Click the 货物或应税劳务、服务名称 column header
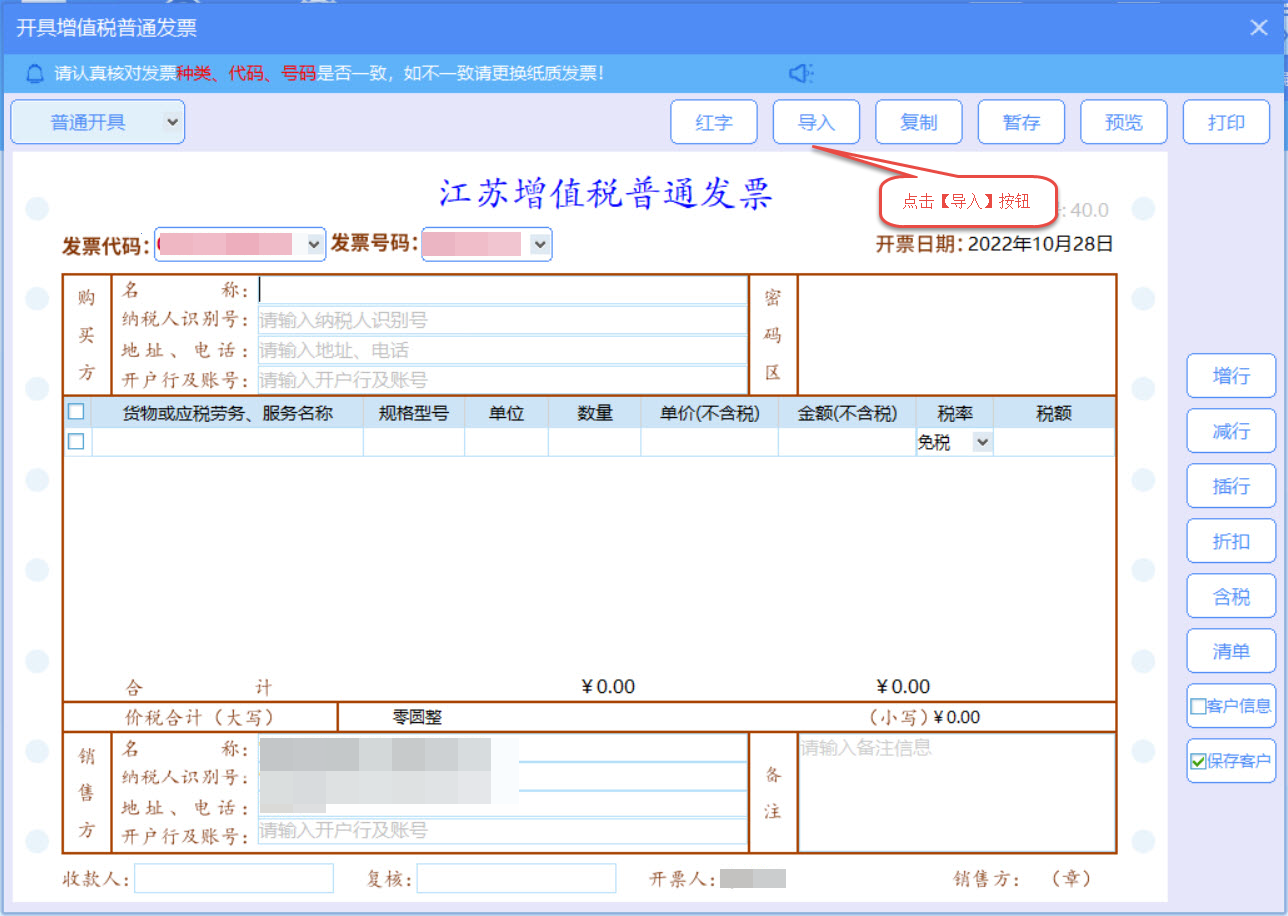 228,413
